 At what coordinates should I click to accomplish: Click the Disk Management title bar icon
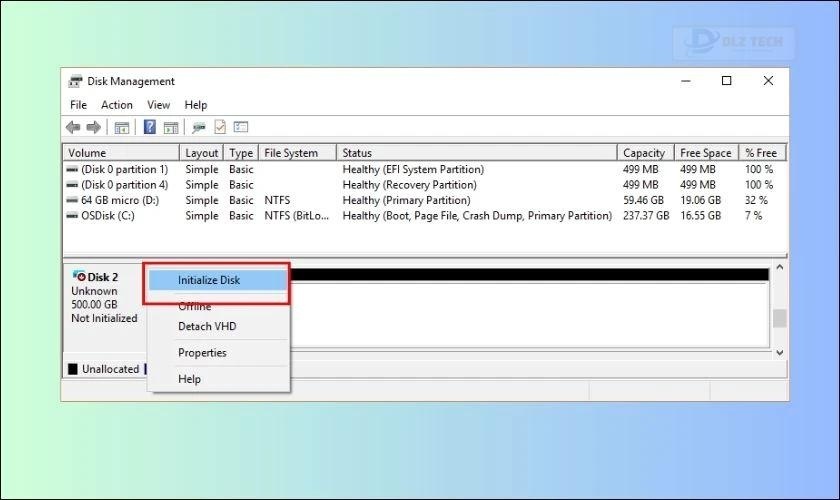pyautogui.click(x=76, y=81)
